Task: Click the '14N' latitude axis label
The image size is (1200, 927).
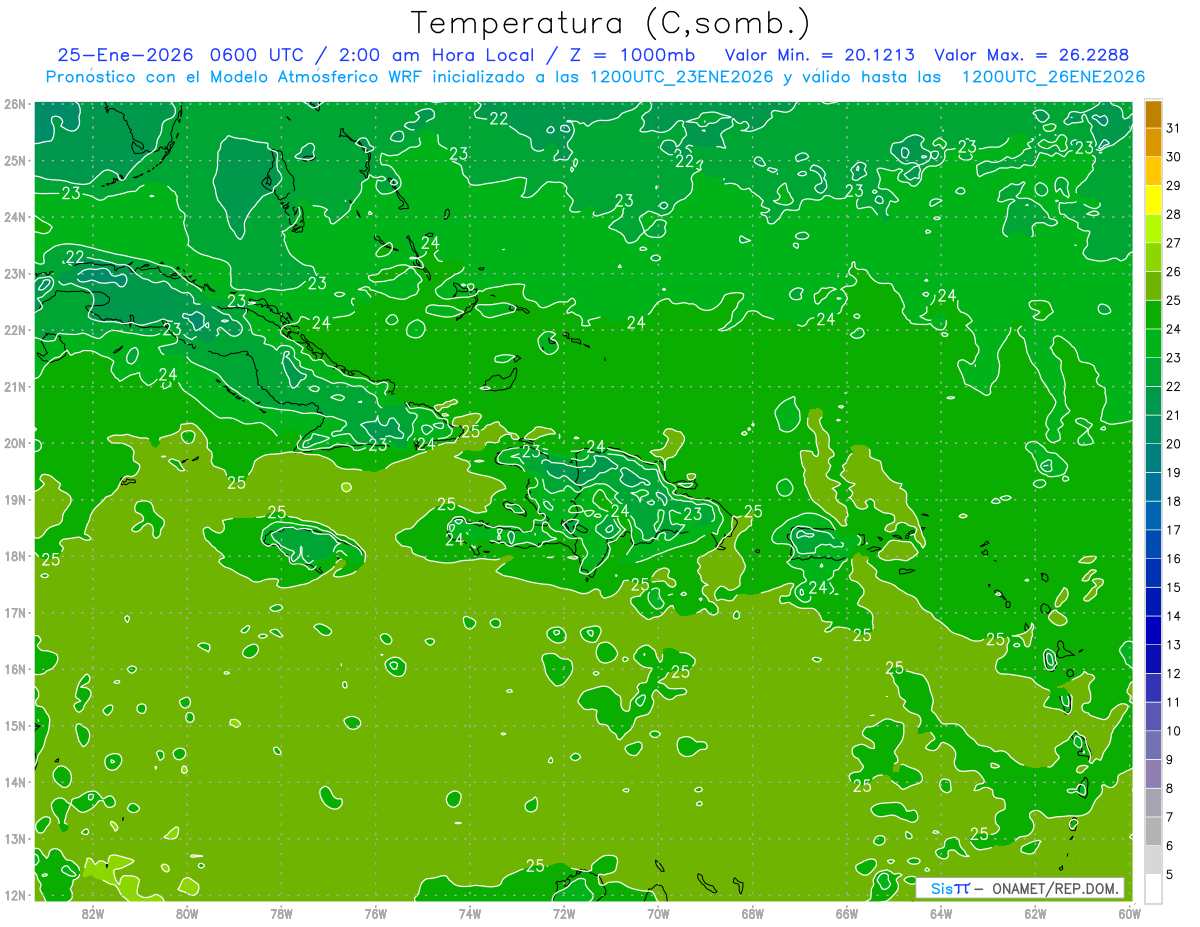Action: tap(16, 782)
